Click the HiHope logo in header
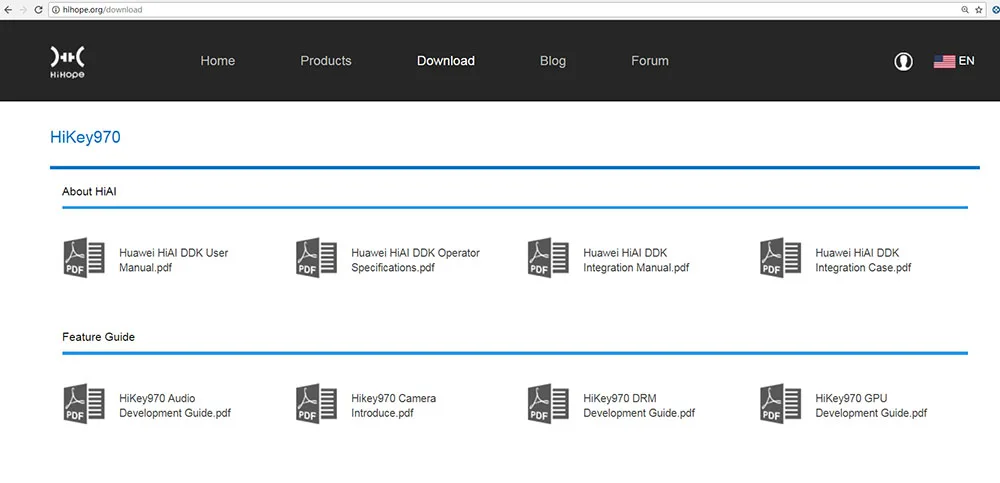1000x483 pixels. pyautogui.click(x=68, y=62)
